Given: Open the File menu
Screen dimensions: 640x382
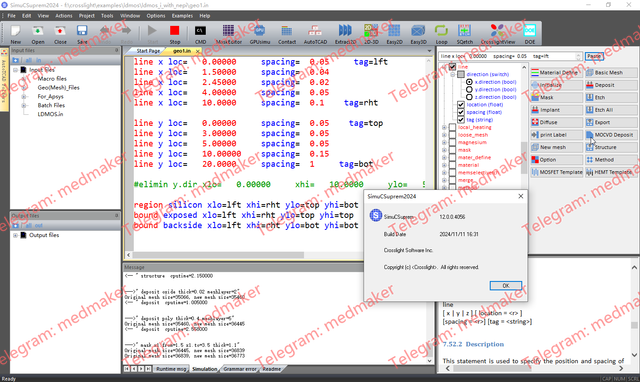Looking at the screenshot, I should (11, 16).
